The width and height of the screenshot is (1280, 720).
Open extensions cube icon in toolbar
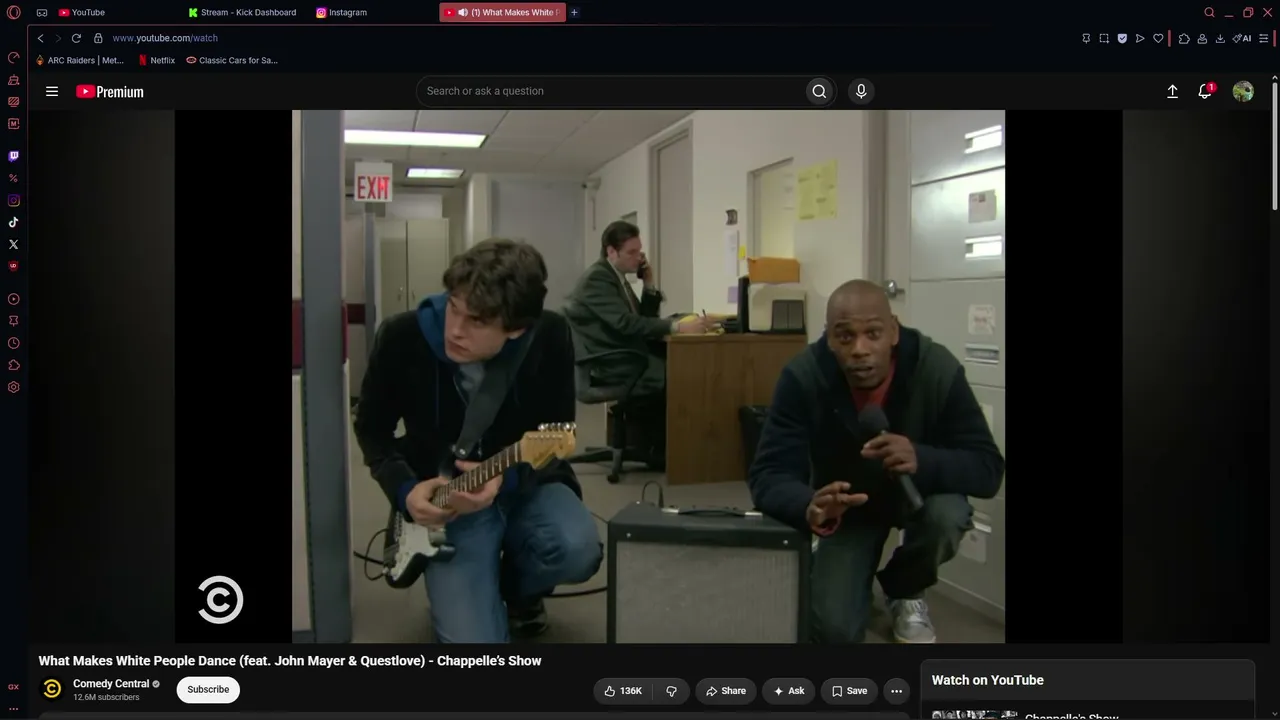click(x=1184, y=38)
